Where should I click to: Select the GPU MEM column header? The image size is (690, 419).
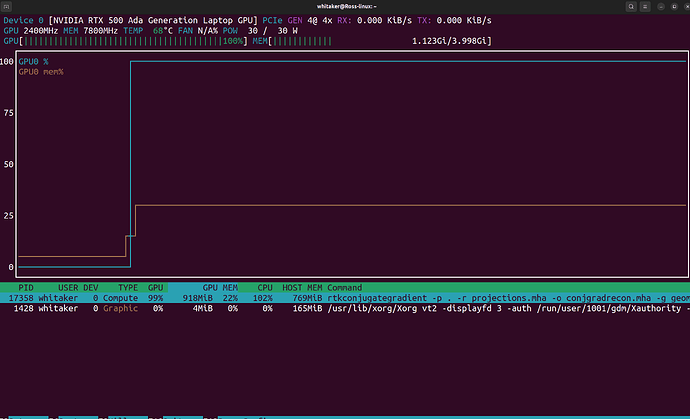(x=220, y=288)
